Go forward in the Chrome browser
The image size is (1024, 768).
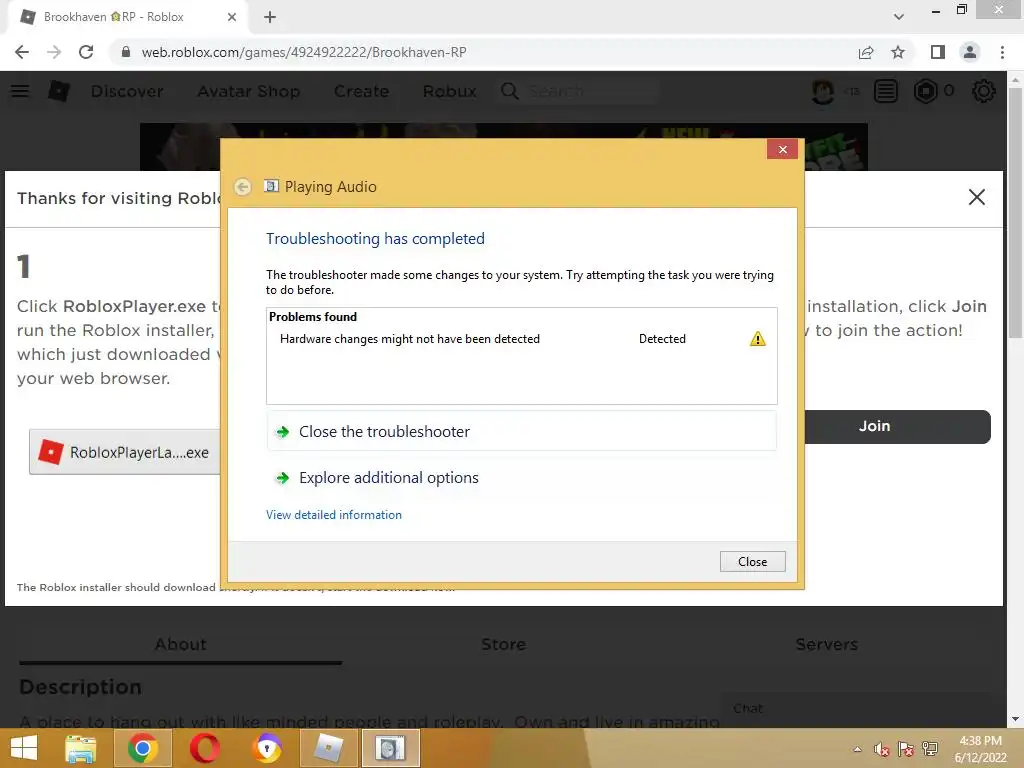(54, 52)
